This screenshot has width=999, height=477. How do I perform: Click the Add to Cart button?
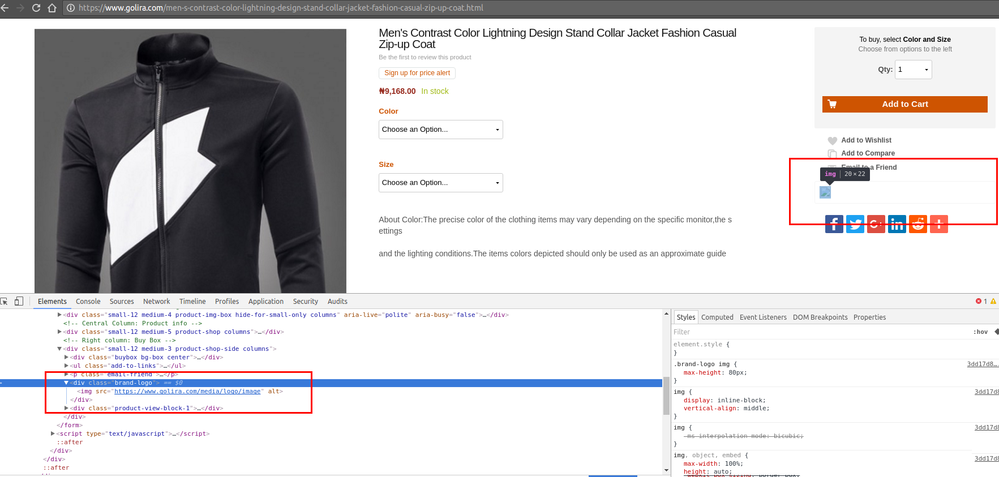tap(905, 104)
